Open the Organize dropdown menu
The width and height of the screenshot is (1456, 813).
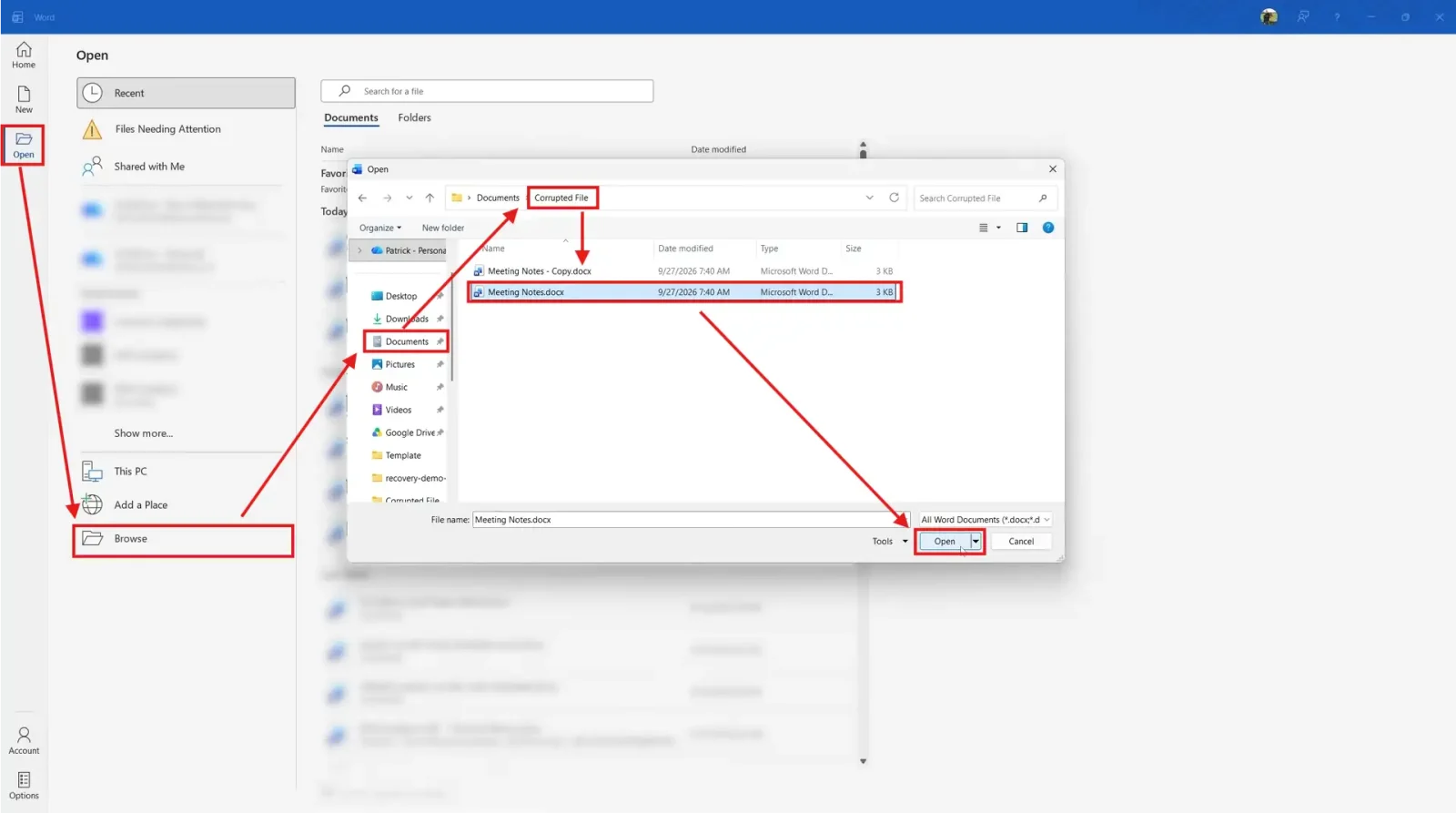[x=380, y=228]
